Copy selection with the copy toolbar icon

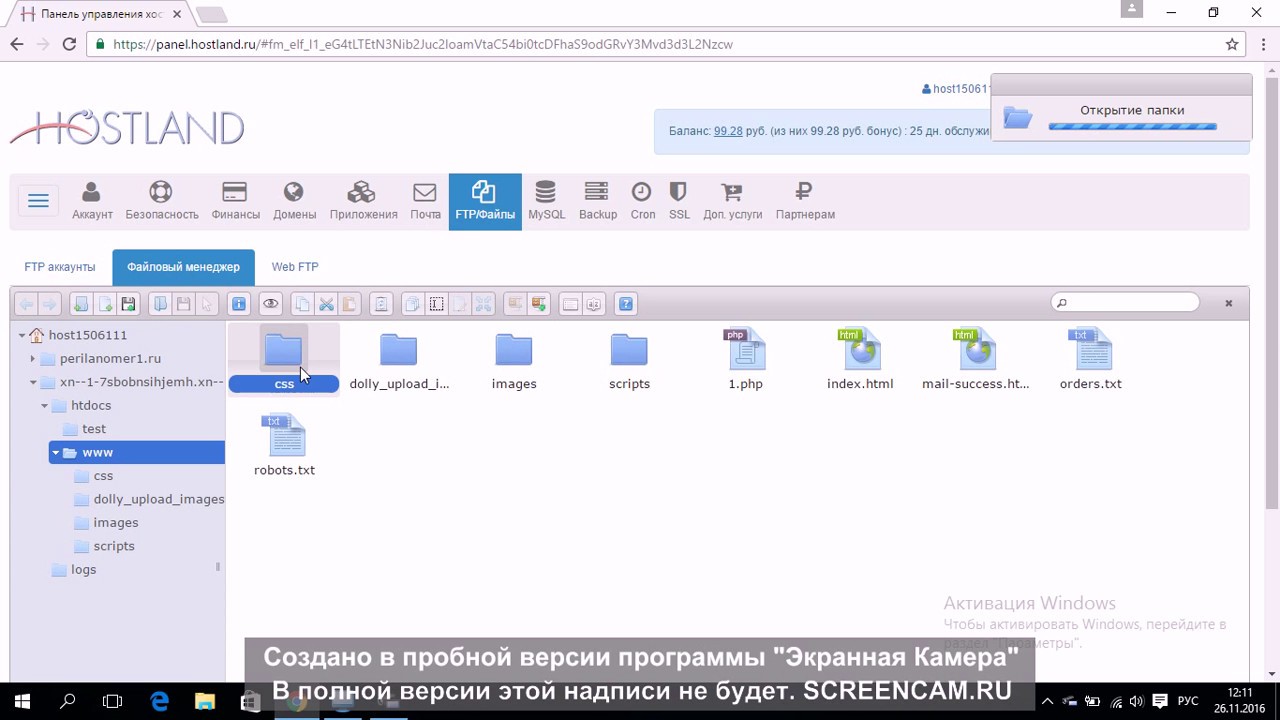point(302,304)
